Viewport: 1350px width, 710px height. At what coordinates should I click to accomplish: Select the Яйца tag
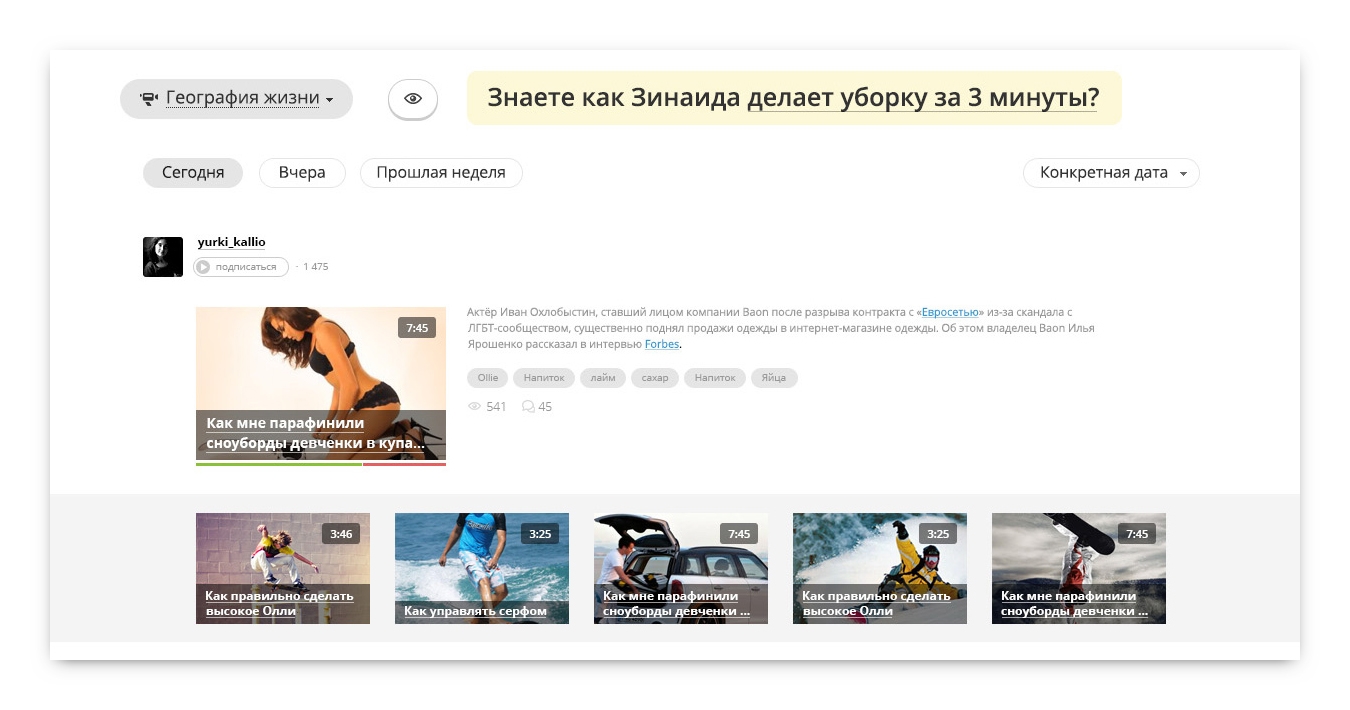(774, 378)
